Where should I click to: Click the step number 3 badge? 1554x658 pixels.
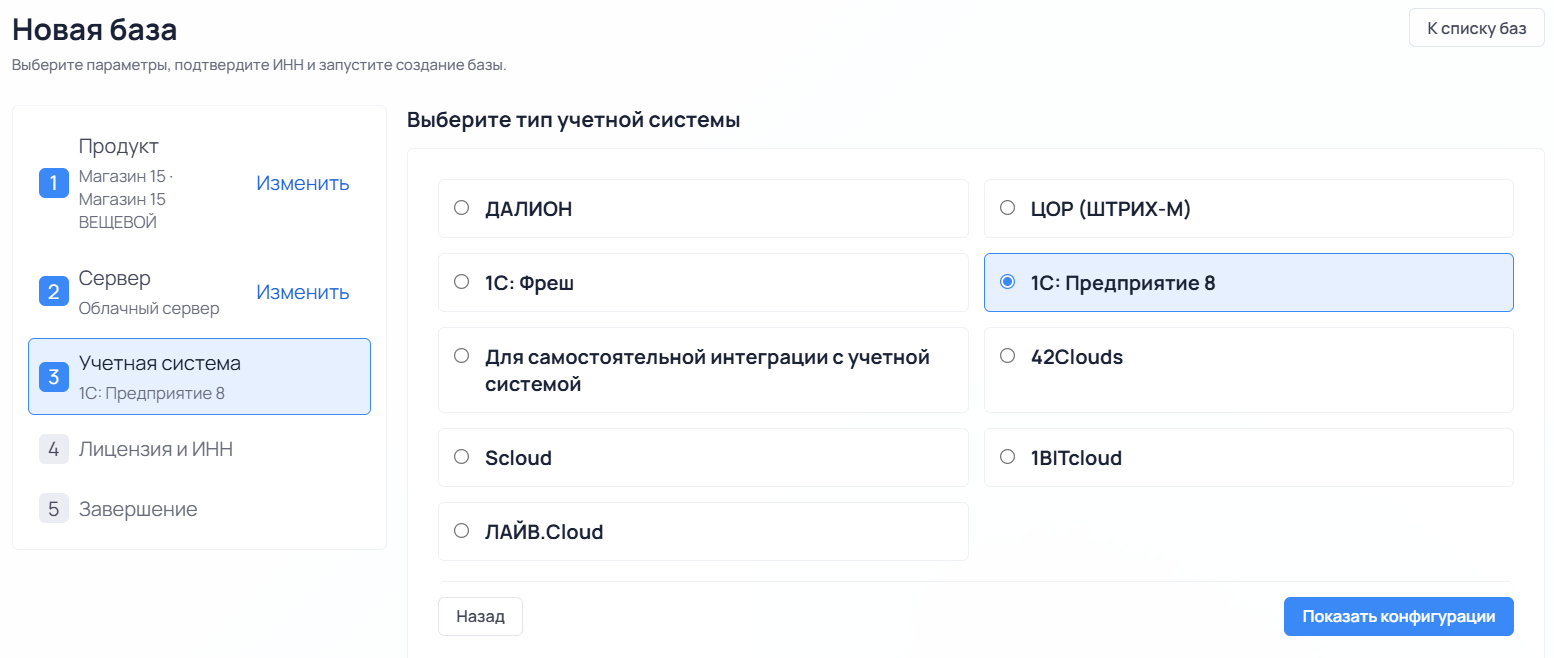pos(54,376)
